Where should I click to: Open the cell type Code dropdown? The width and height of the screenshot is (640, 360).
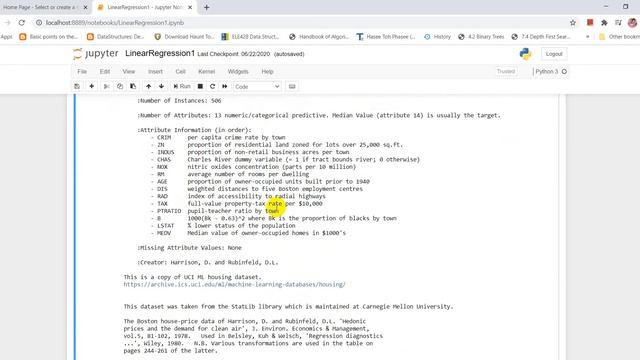point(257,87)
